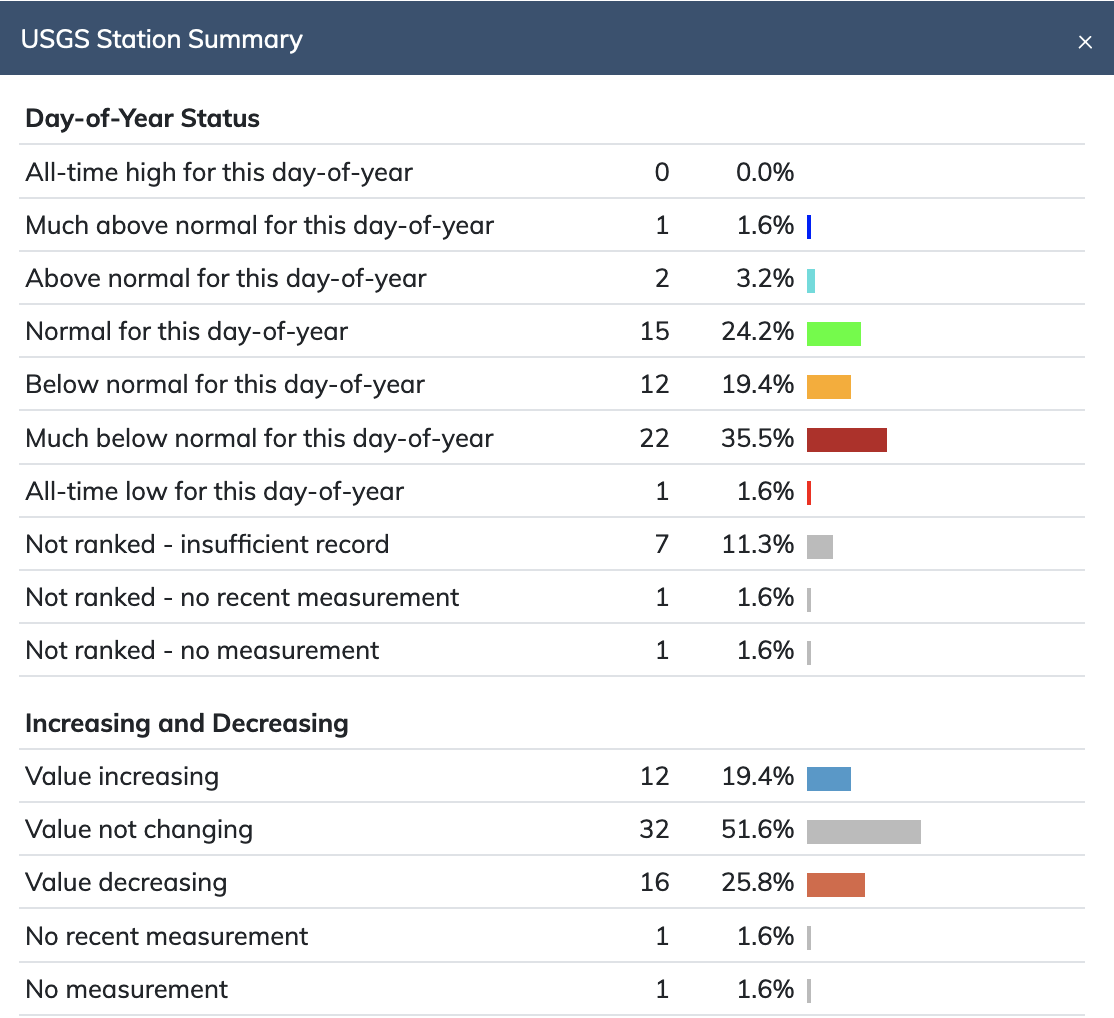Close the USGS Station Summary dialog
This screenshot has height=1018, width=1114.
(x=1085, y=42)
